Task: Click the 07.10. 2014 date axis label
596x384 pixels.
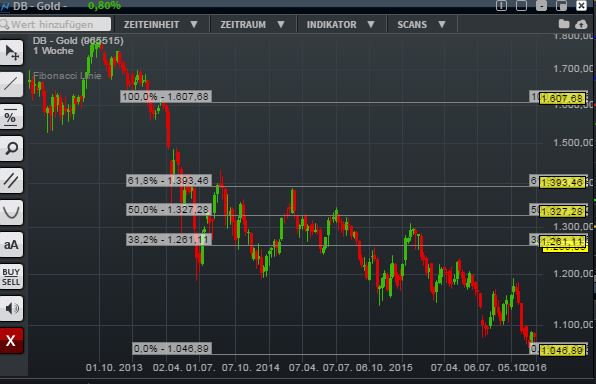Action: pyautogui.click(x=250, y=368)
